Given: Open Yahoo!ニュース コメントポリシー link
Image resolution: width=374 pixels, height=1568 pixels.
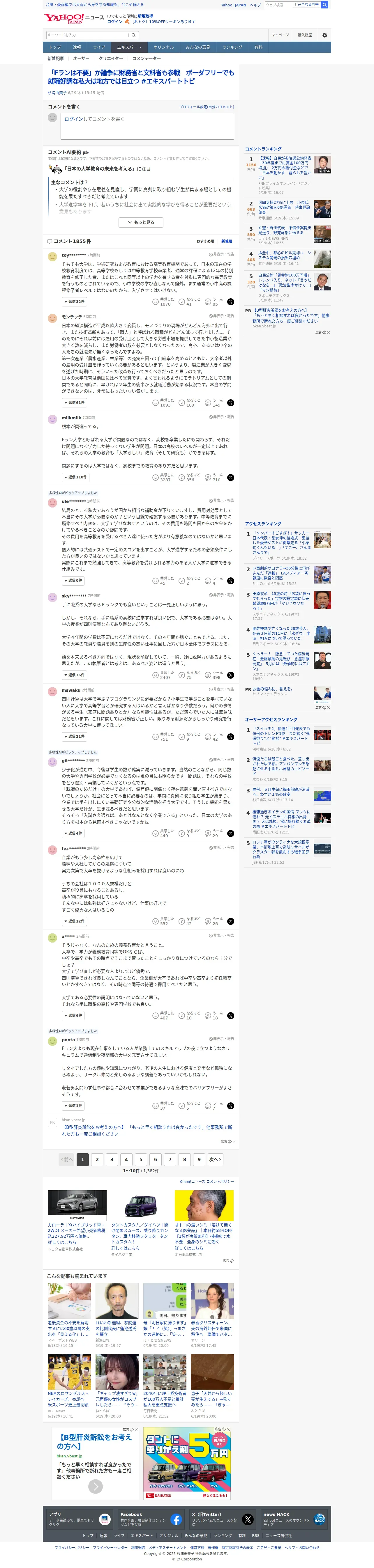Looking at the screenshot, I should [x=207, y=1182].
